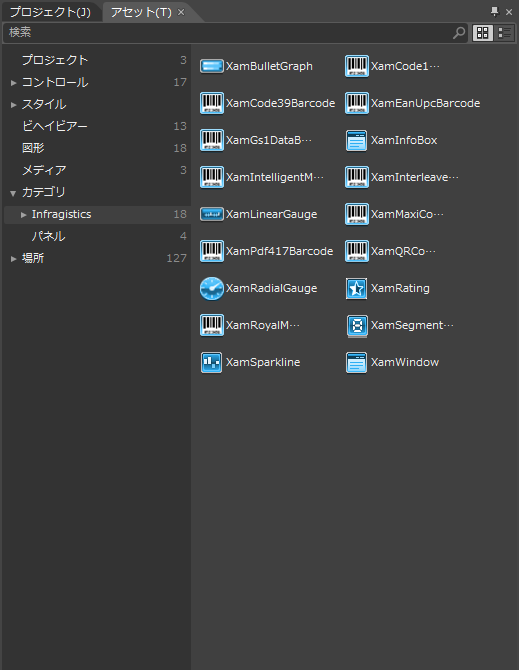This screenshot has width=519, height=670.
Task: Switch to the アセット(T) tab
Action: (x=141, y=12)
